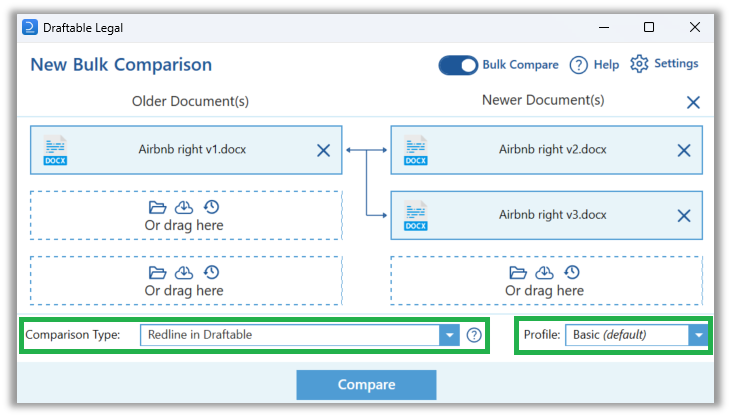The image size is (731, 417).
Task: Open Comparison Type dropdown arrow
Action: point(449,335)
